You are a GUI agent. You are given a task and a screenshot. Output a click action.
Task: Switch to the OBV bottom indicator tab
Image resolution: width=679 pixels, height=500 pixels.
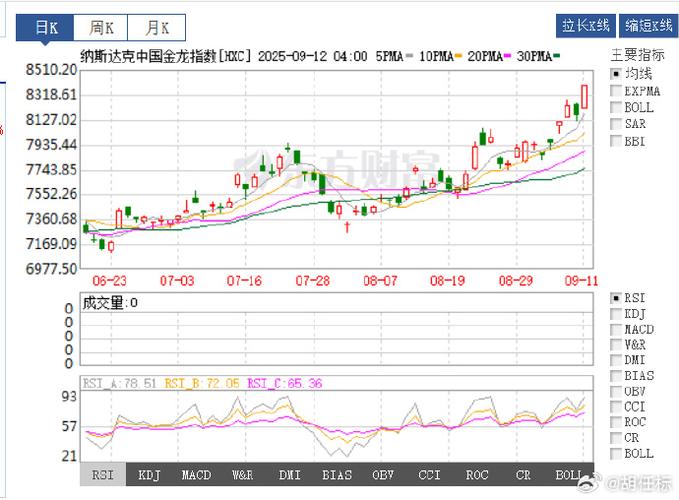(382, 475)
